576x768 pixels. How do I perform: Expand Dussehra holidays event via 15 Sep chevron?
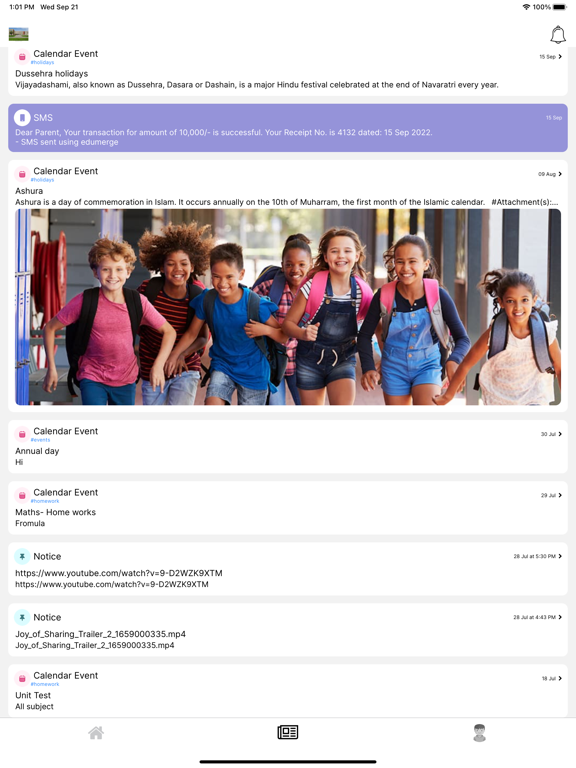click(x=560, y=57)
